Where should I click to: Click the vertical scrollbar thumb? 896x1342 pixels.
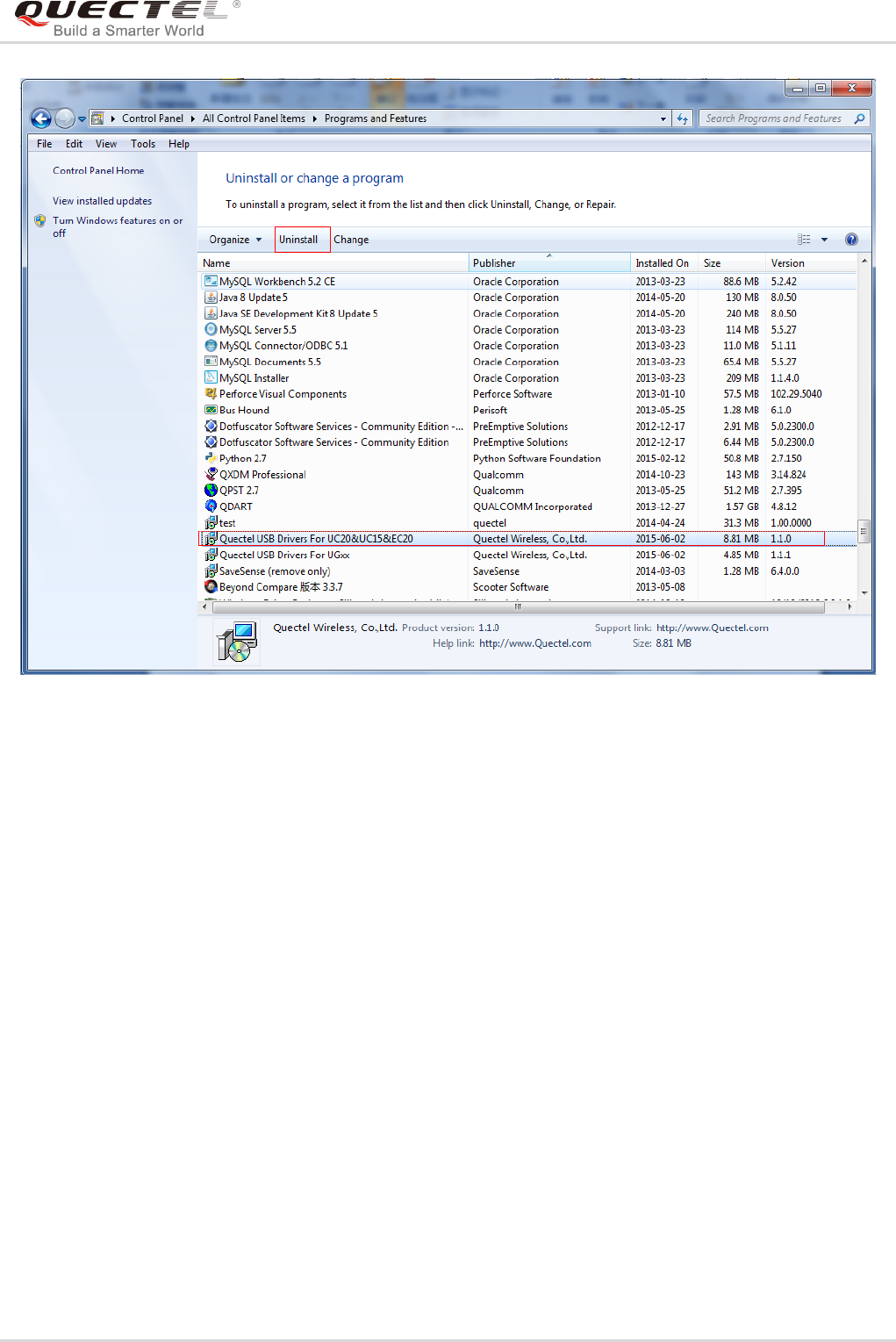point(864,532)
